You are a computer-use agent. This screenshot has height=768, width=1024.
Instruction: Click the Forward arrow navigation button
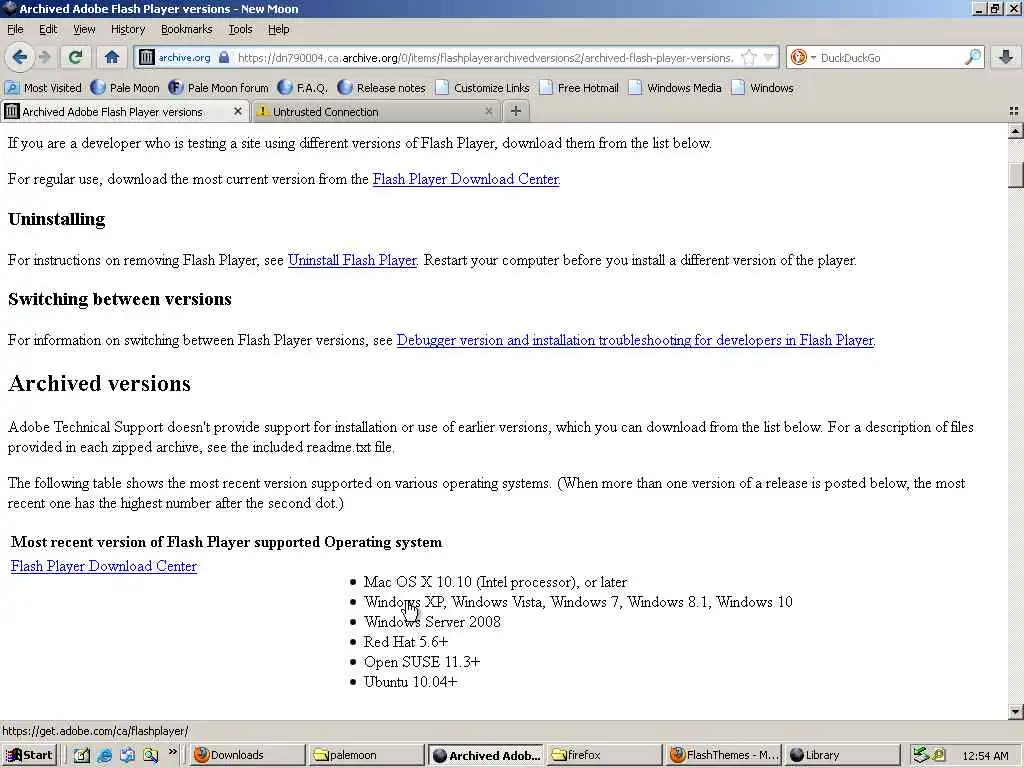click(x=44, y=57)
